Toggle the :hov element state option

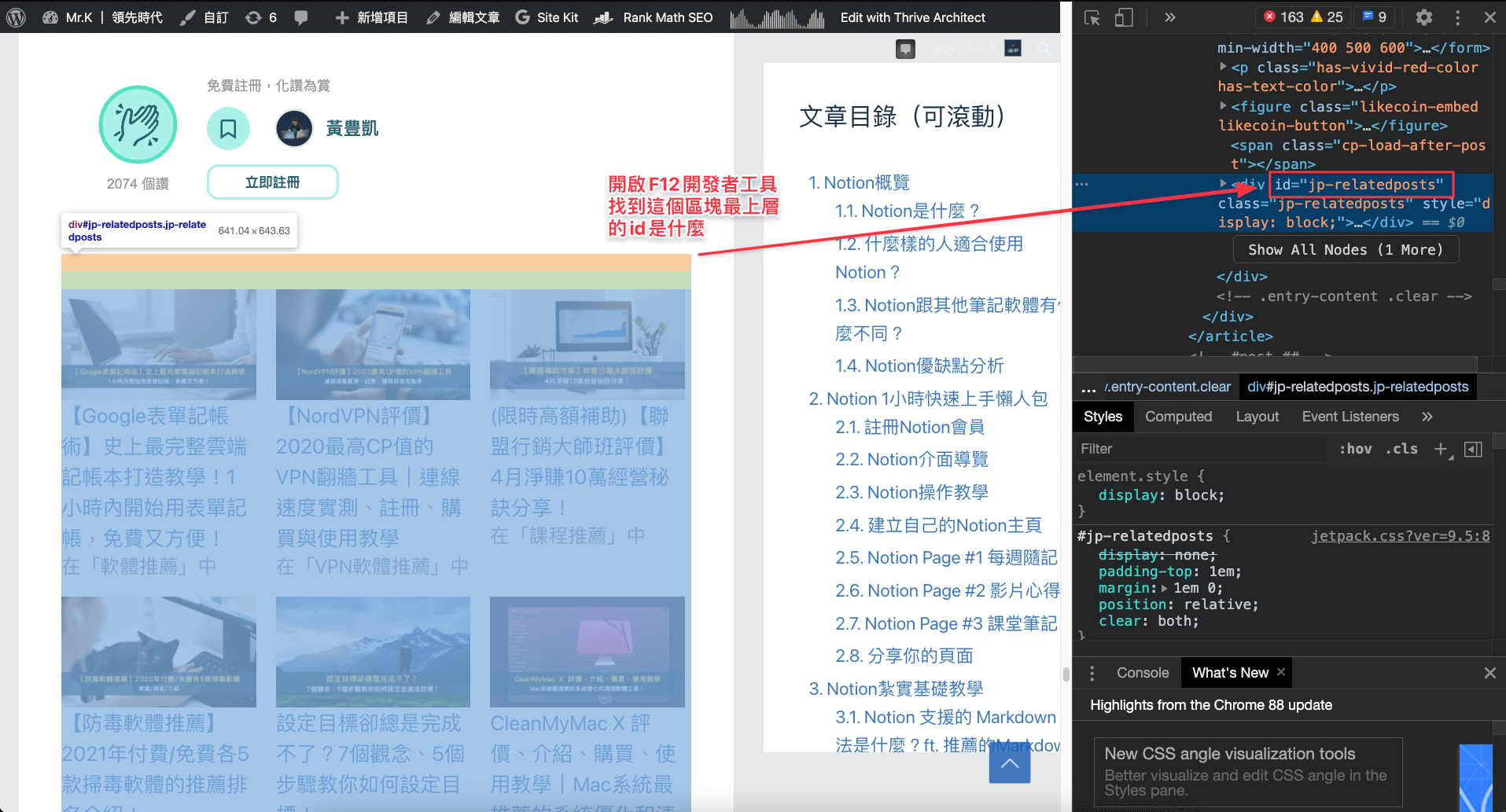[1356, 449]
